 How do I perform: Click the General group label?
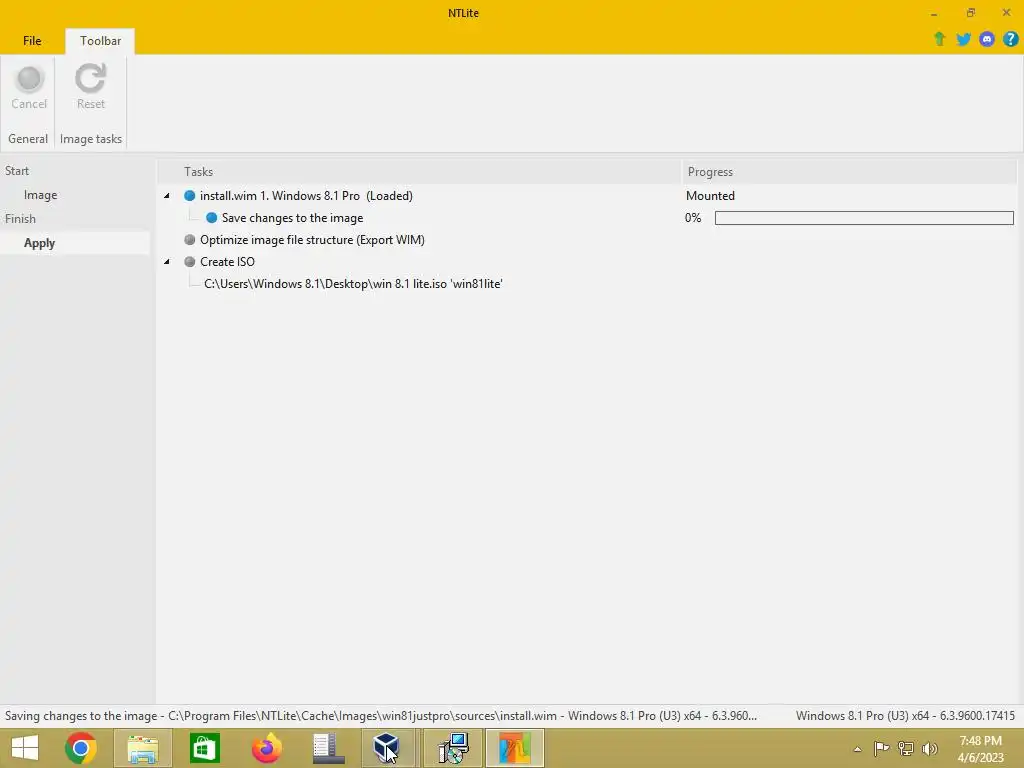point(27,138)
